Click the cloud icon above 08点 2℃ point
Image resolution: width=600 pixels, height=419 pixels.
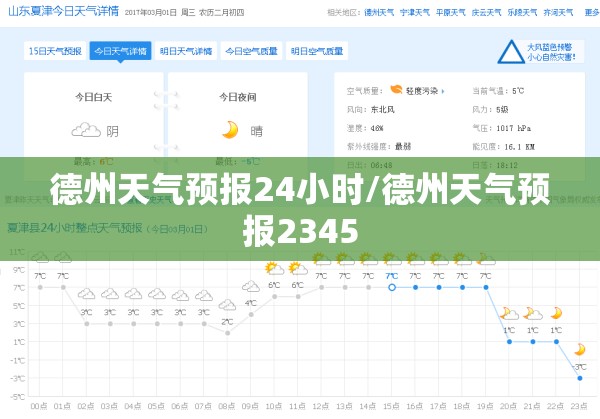tap(227, 305)
